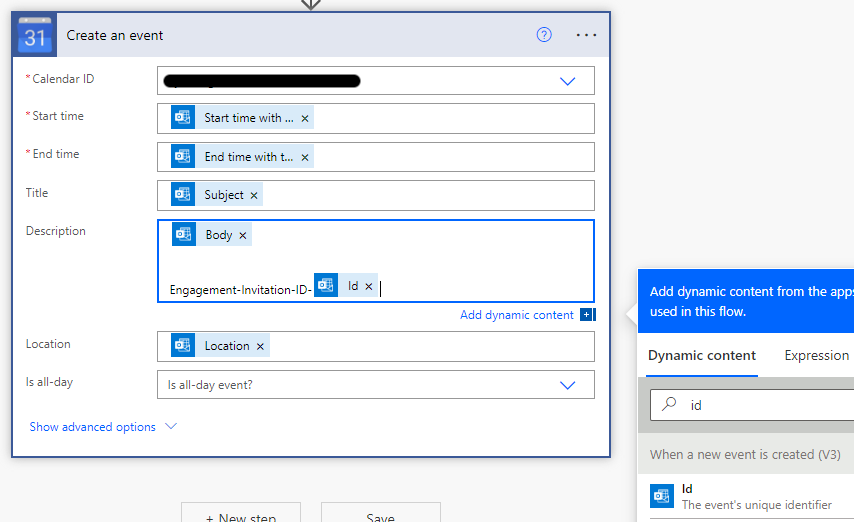Click the Outlook icon on Location token
Viewport: 854px width, 522px height.
tap(182, 345)
